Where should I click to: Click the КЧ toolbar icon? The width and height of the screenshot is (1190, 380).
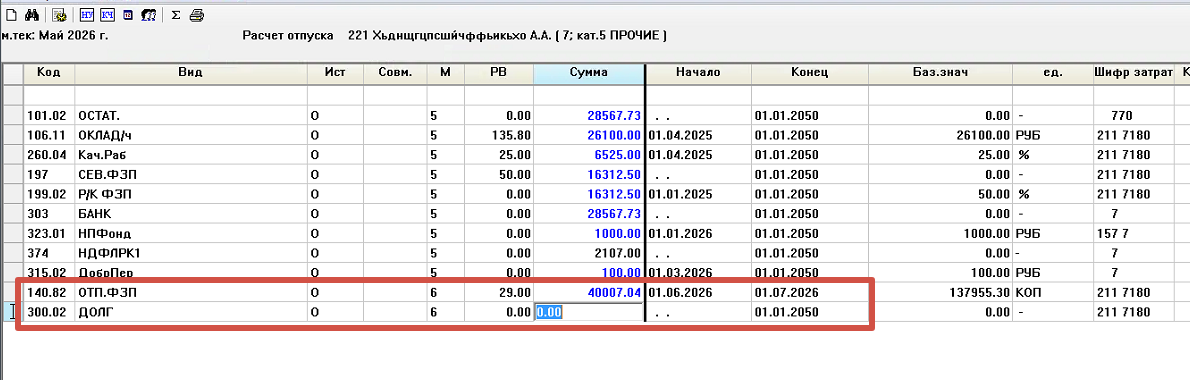click(x=107, y=14)
